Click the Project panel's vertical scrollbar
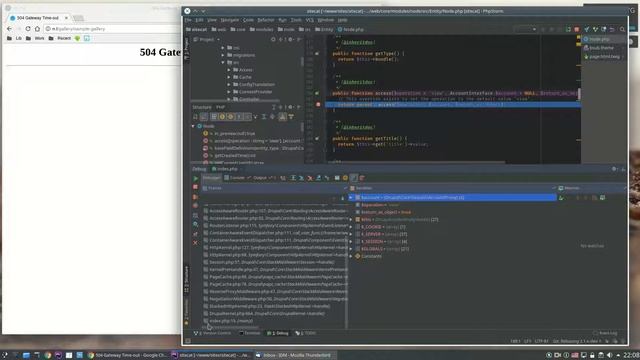The height and width of the screenshot is (360, 640). pyautogui.click(x=302, y=61)
